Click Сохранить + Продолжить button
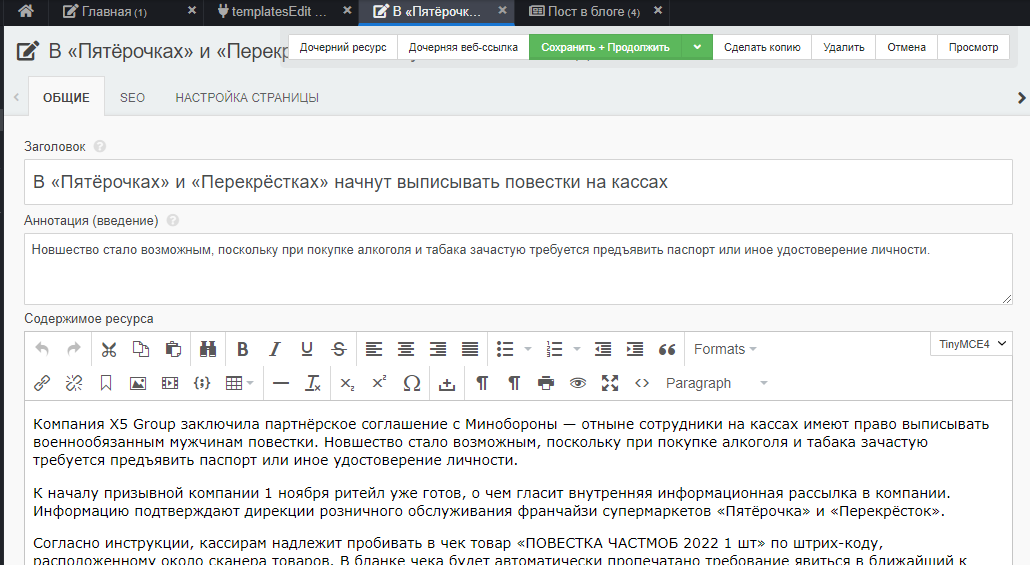Image resolution: width=1030 pixels, height=565 pixels. coord(606,47)
